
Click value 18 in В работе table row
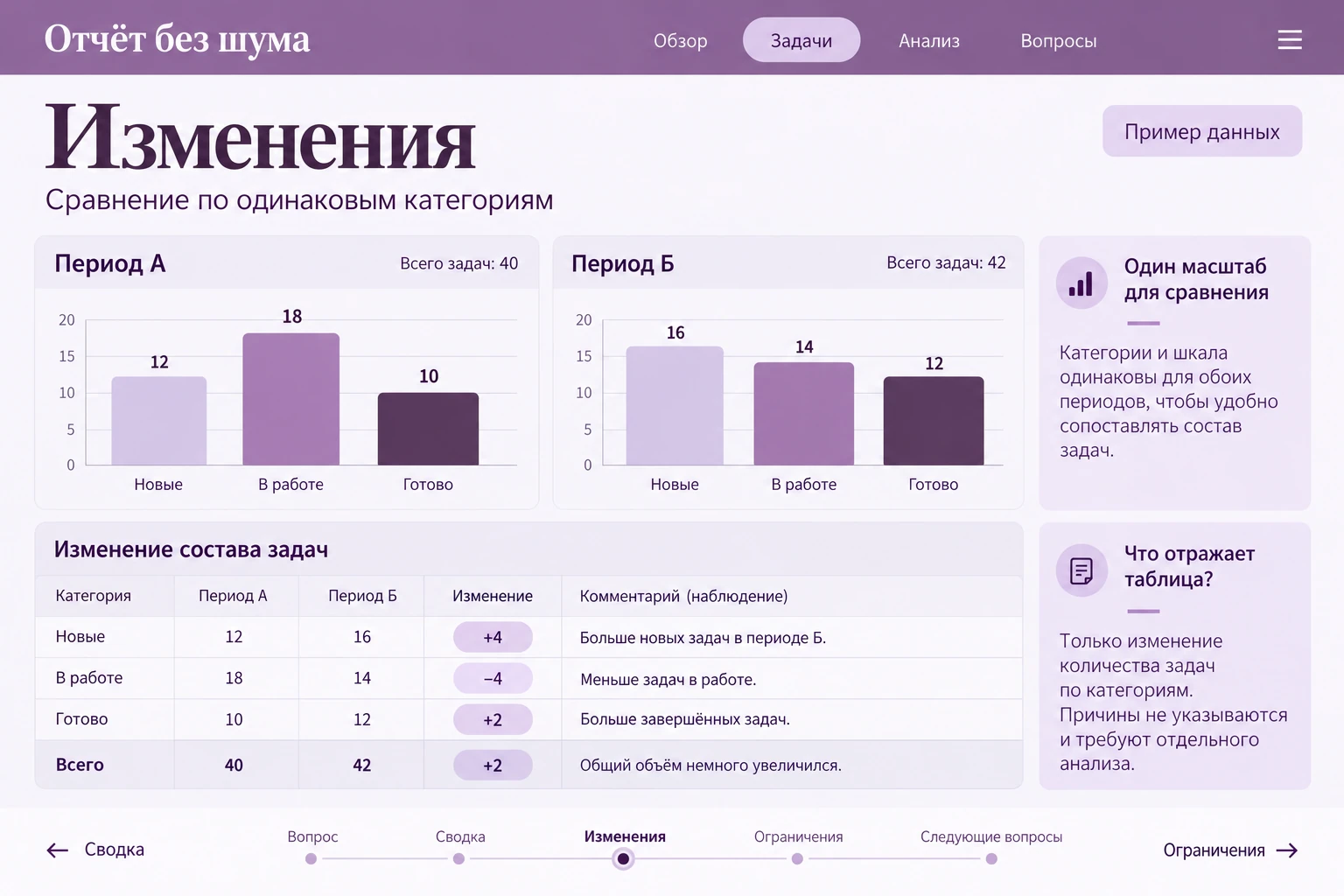(x=234, y=678)
